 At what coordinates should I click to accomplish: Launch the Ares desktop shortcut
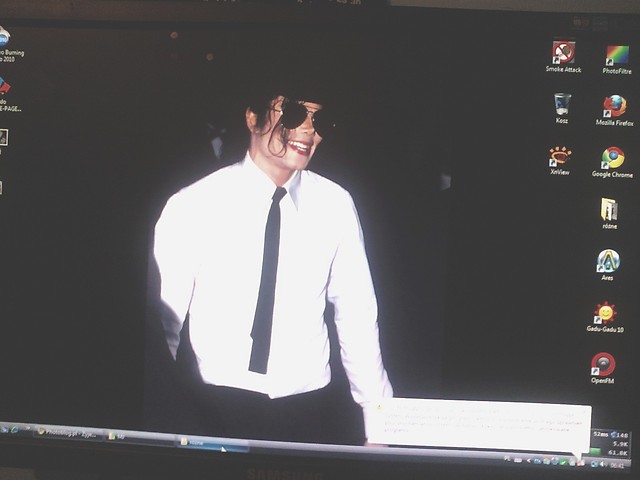[607, 265]
